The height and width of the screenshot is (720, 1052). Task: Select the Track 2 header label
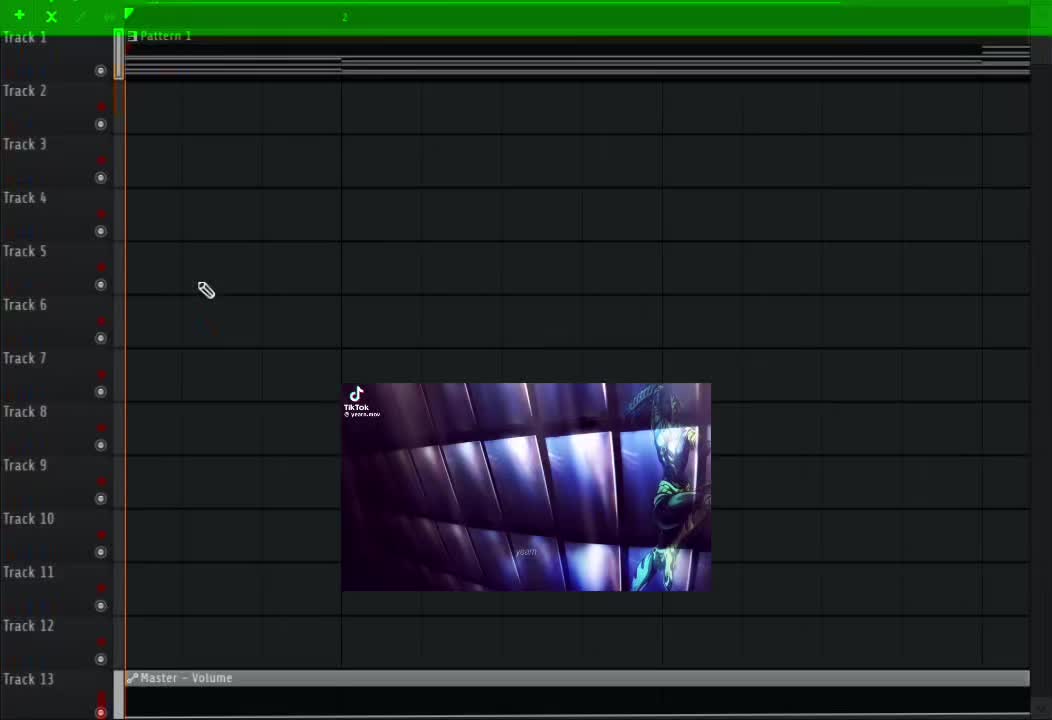pyautogui.click(x=25, y=91)
